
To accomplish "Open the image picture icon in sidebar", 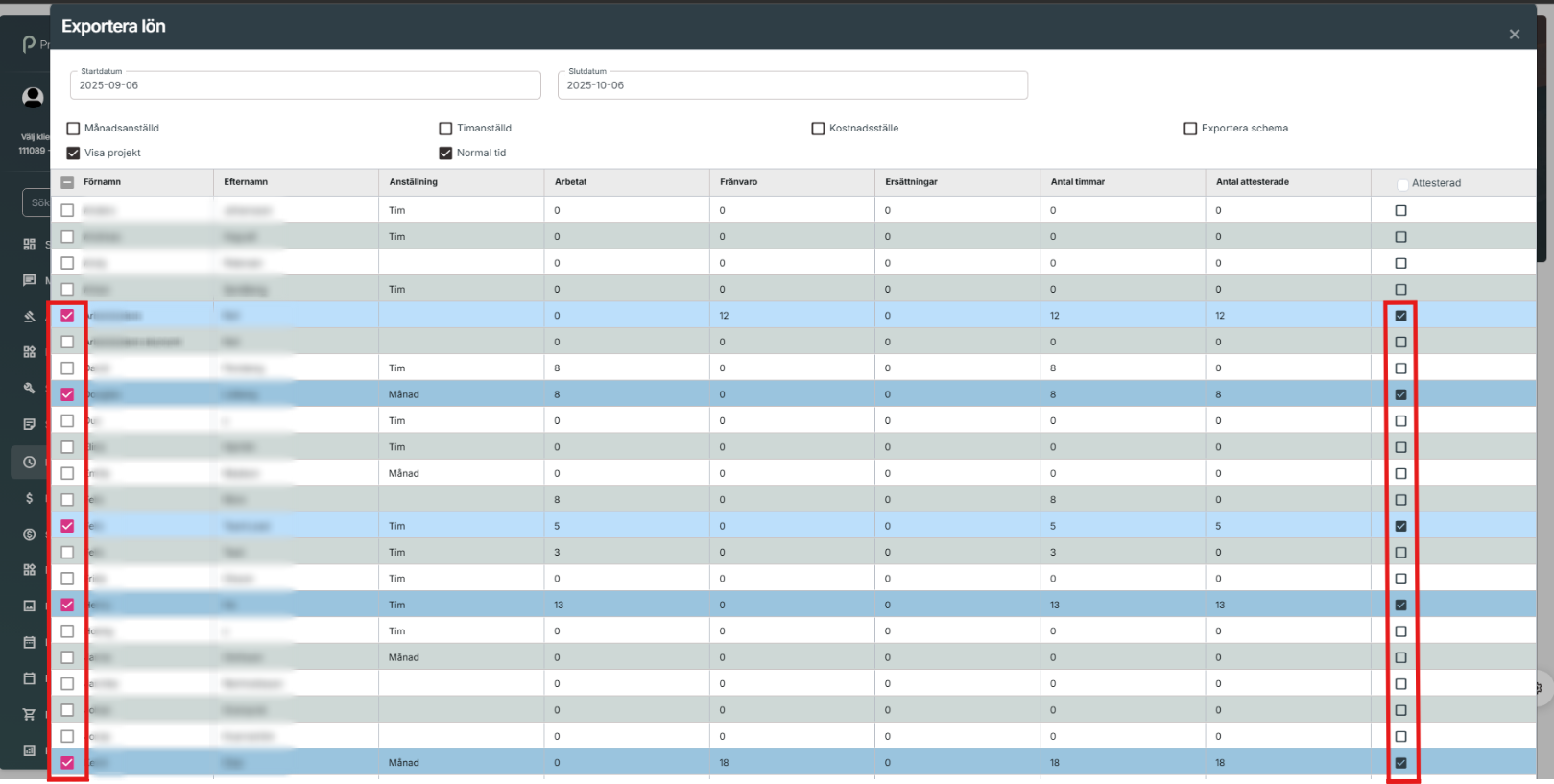I will (x=30, y=606).
